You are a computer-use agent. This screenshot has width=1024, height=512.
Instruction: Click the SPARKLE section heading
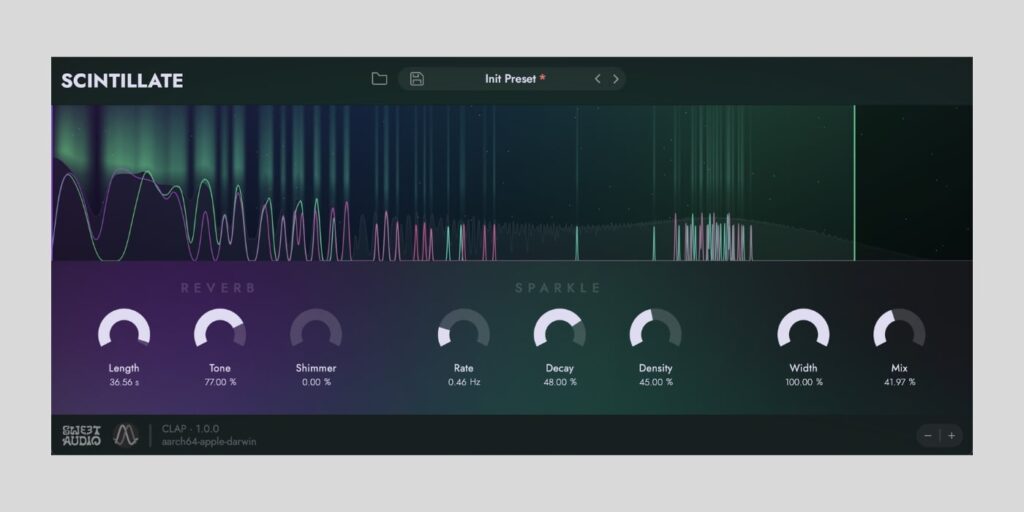click(558, 288)
